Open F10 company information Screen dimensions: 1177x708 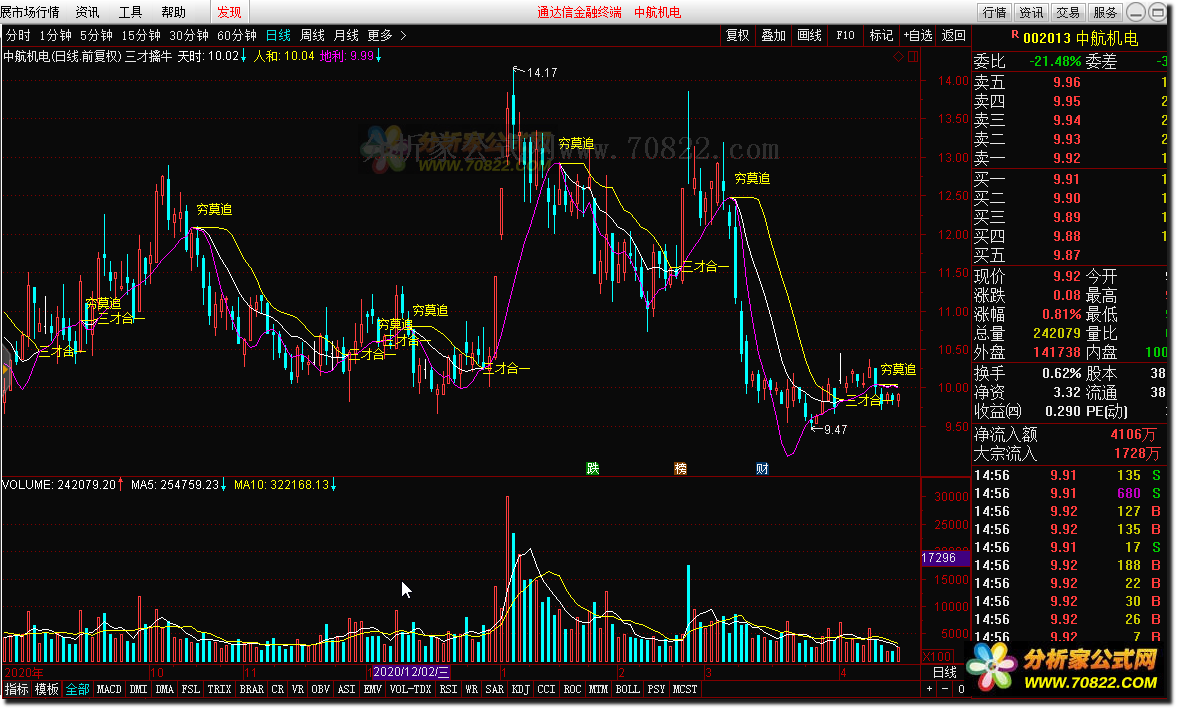point(845,35)
